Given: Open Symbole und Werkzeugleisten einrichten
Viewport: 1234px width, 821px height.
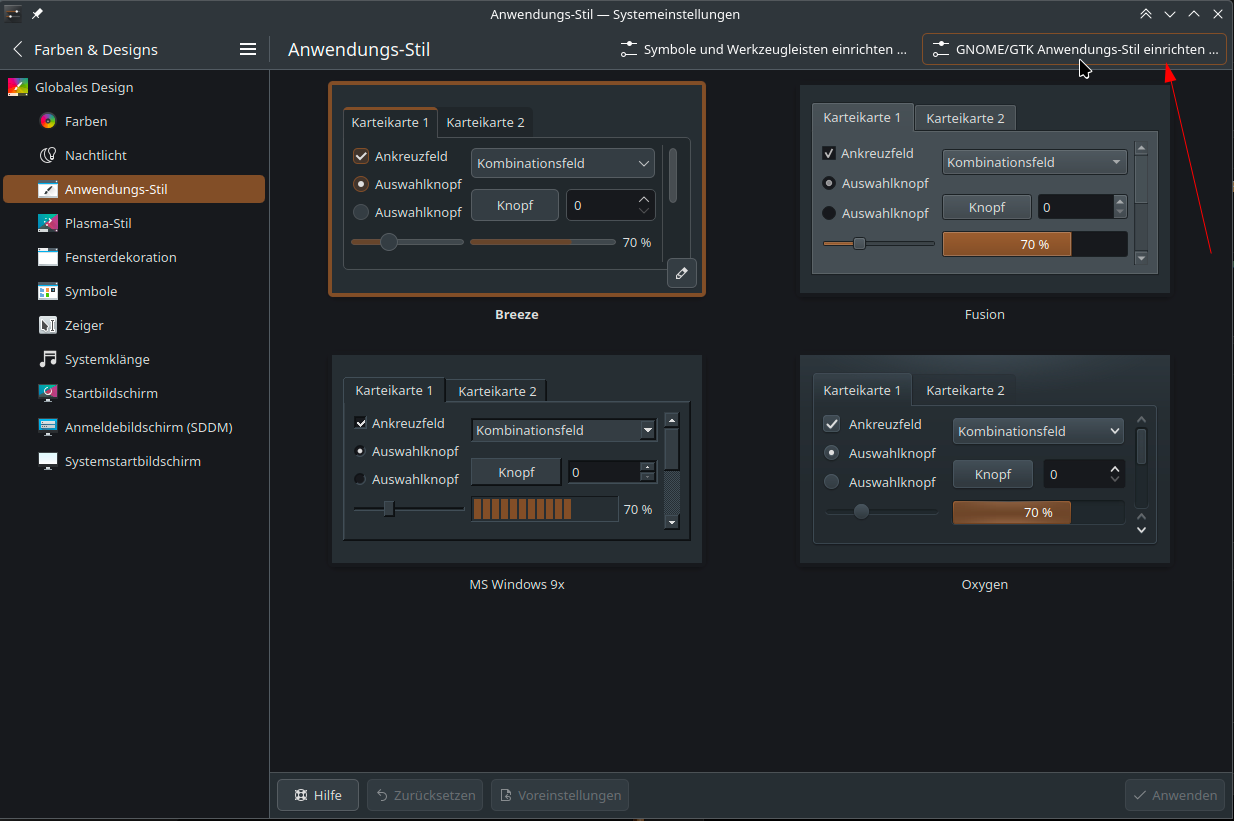Looking at the screenshot, I should point(763,49).
